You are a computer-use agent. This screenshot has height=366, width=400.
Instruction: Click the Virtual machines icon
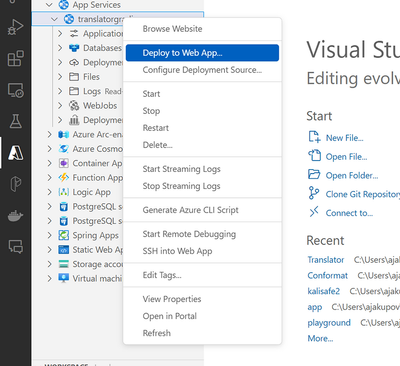(x=63, y=278)
